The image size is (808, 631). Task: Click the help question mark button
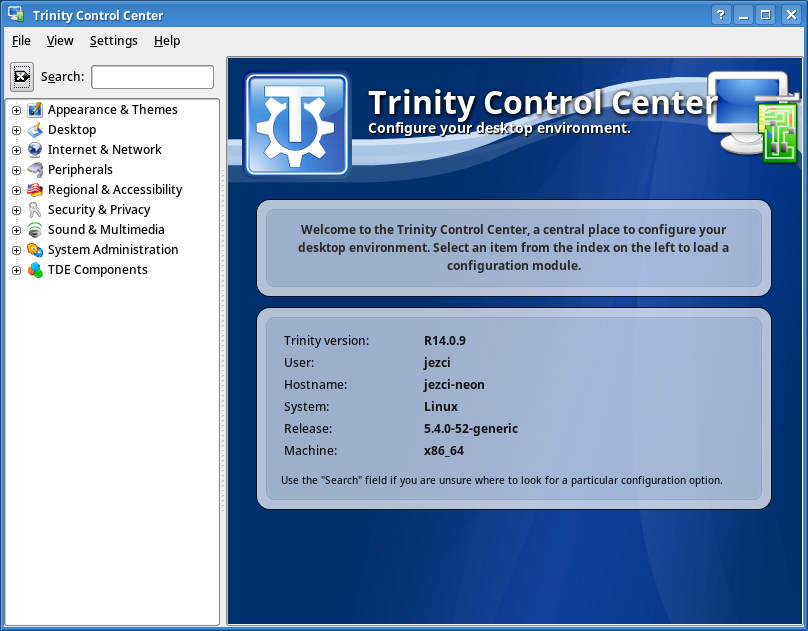(720, 14)
